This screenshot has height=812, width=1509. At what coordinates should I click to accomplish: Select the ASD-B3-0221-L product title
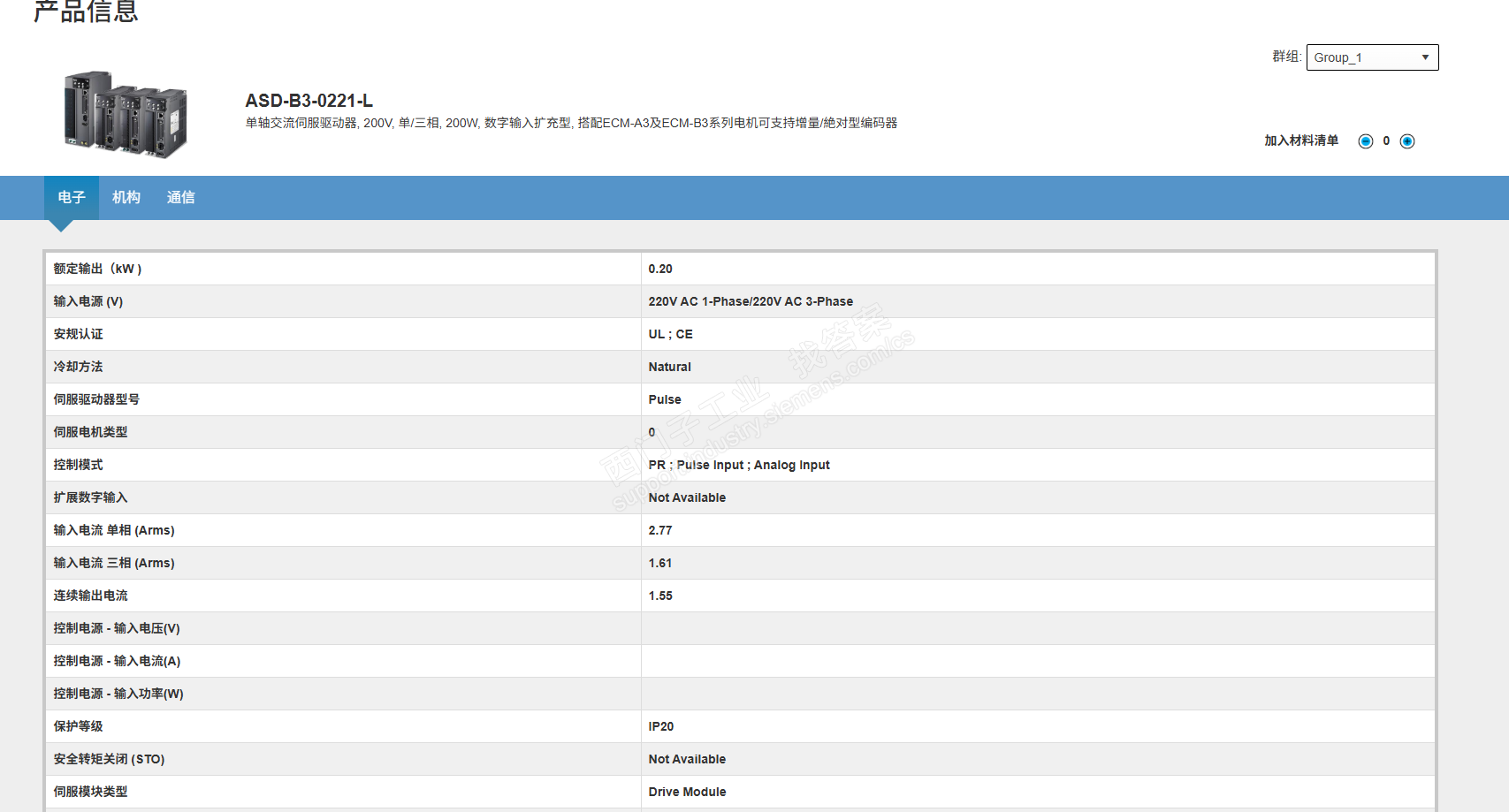coord(309,101)
